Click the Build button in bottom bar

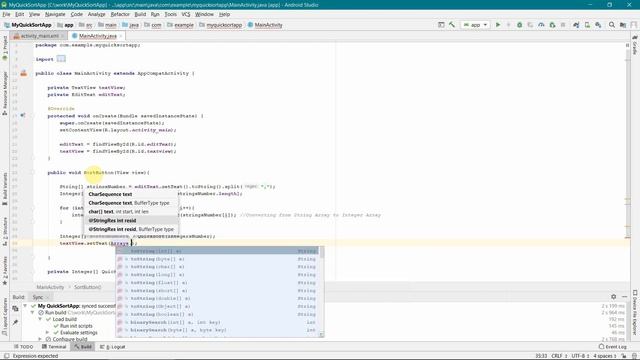pyautogui.click(x=83, y=347)
